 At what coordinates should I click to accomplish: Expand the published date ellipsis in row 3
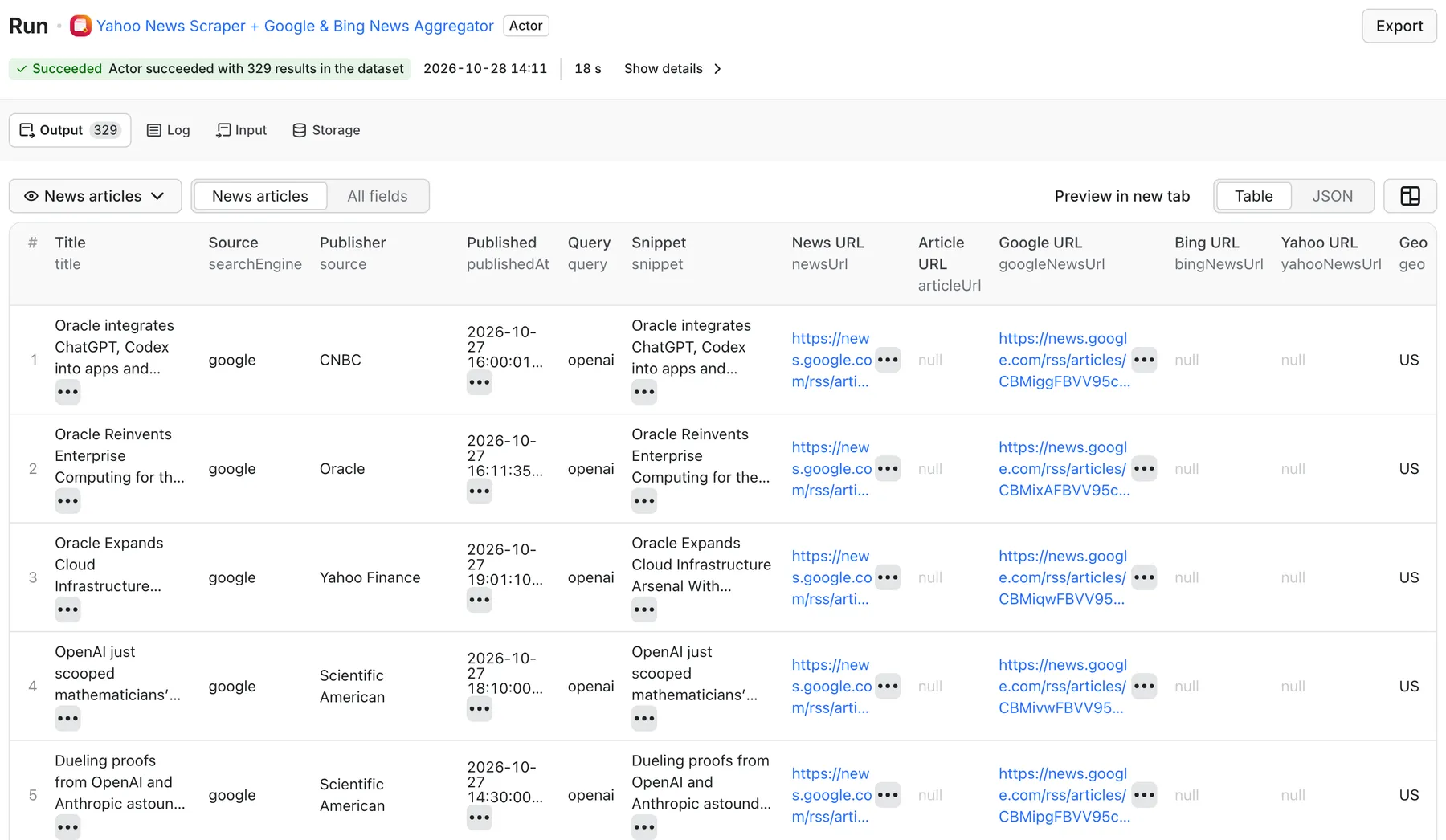pos(480,600)
